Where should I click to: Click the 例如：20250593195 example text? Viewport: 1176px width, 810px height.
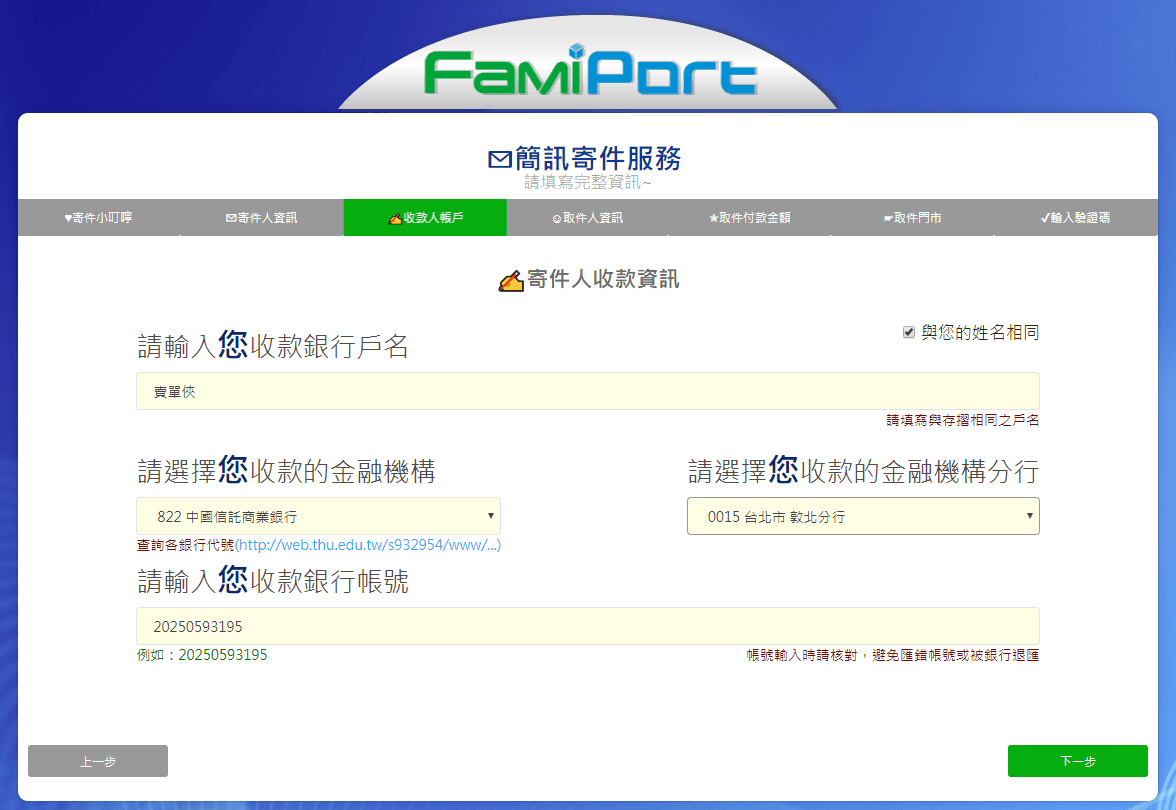[x=202, y=655]
